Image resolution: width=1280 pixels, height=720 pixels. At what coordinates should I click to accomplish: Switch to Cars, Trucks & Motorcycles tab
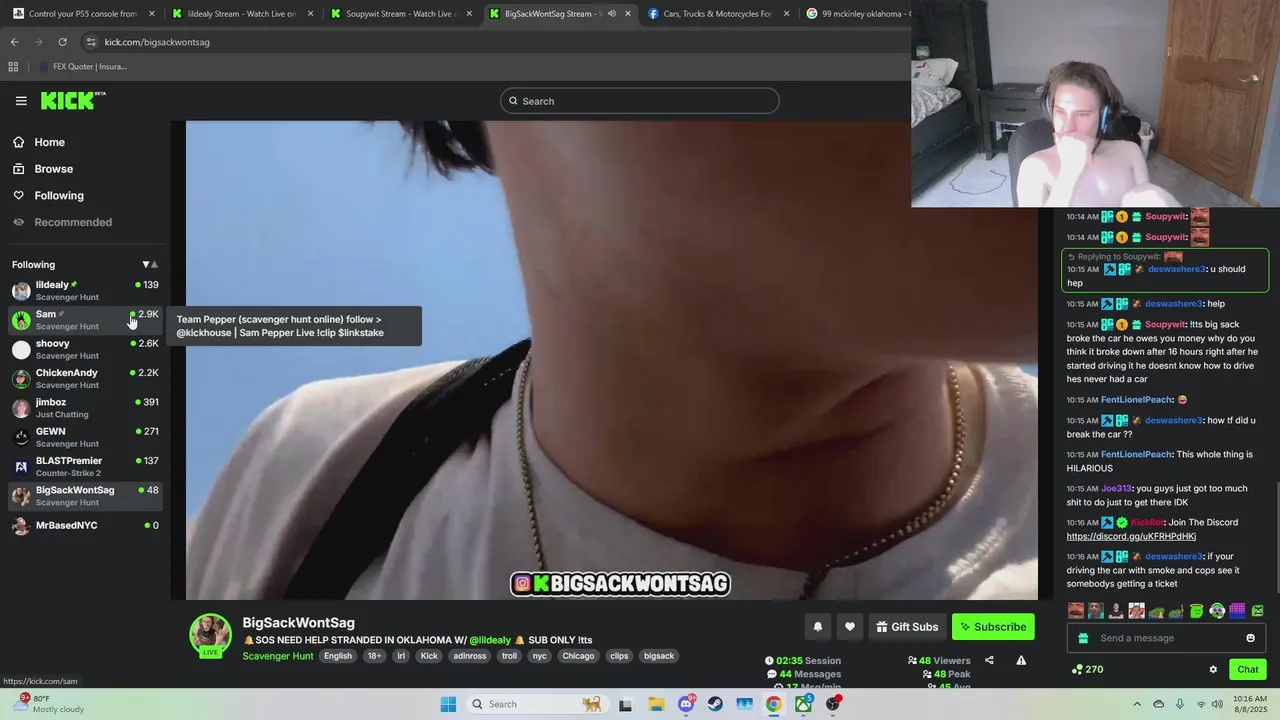tap(719, 14)
